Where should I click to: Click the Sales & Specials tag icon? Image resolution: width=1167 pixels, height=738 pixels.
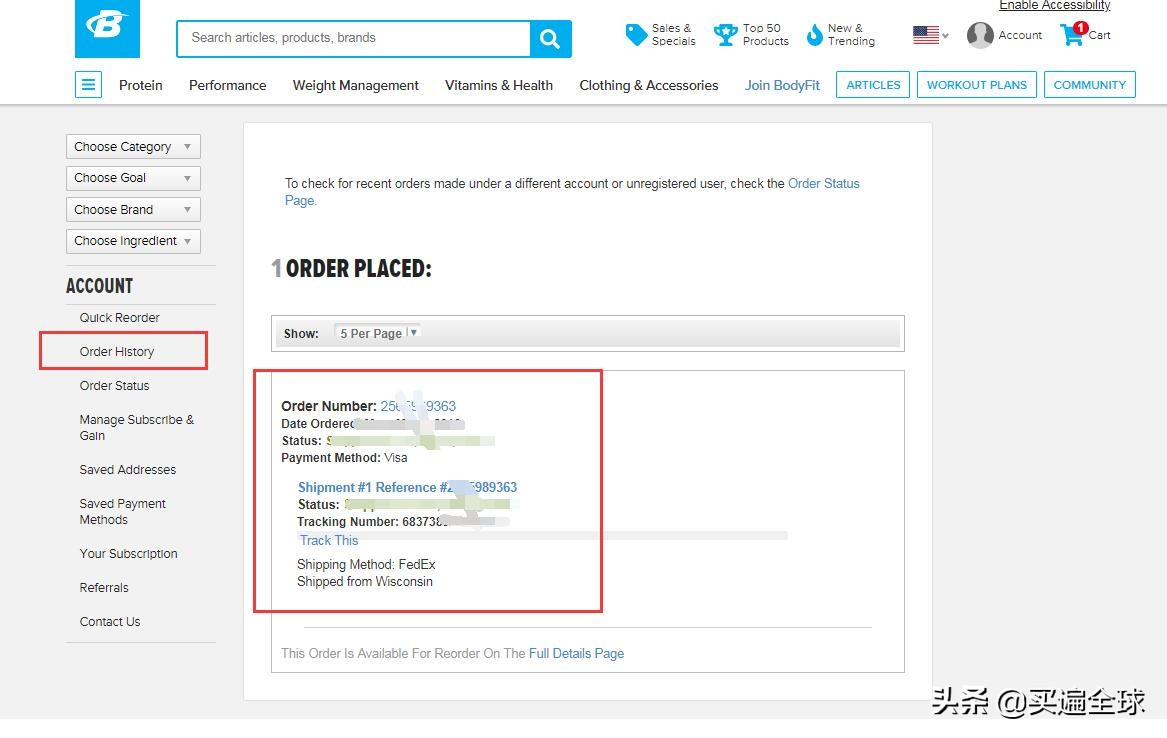tap(636, 34)
